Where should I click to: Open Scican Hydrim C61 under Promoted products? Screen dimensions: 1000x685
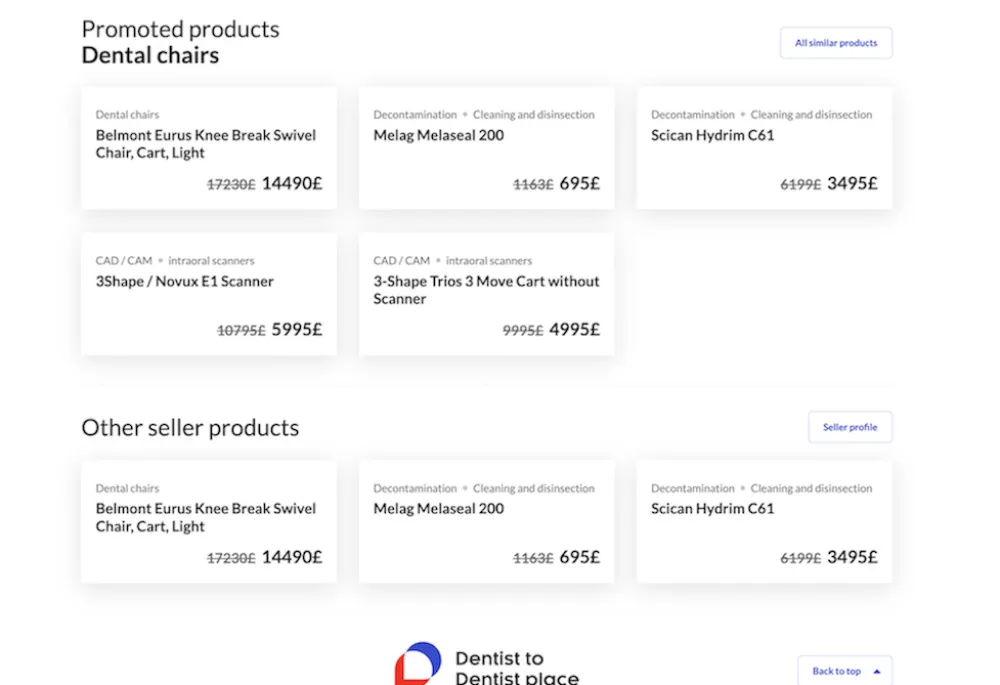click(764, 148)
